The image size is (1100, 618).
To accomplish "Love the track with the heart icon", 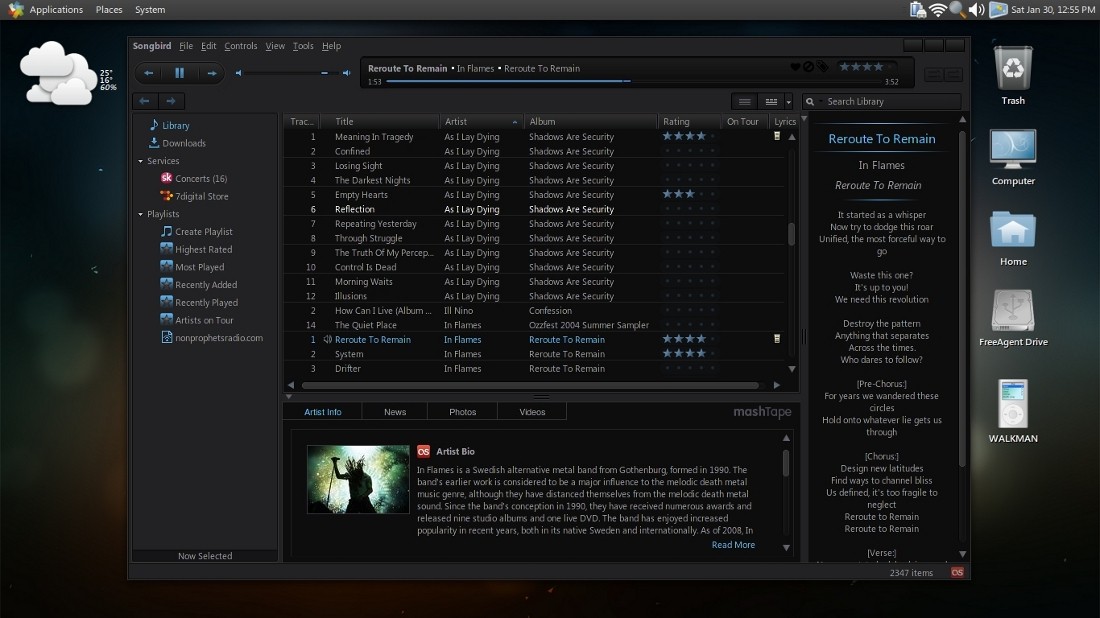I will pos(796,67).
